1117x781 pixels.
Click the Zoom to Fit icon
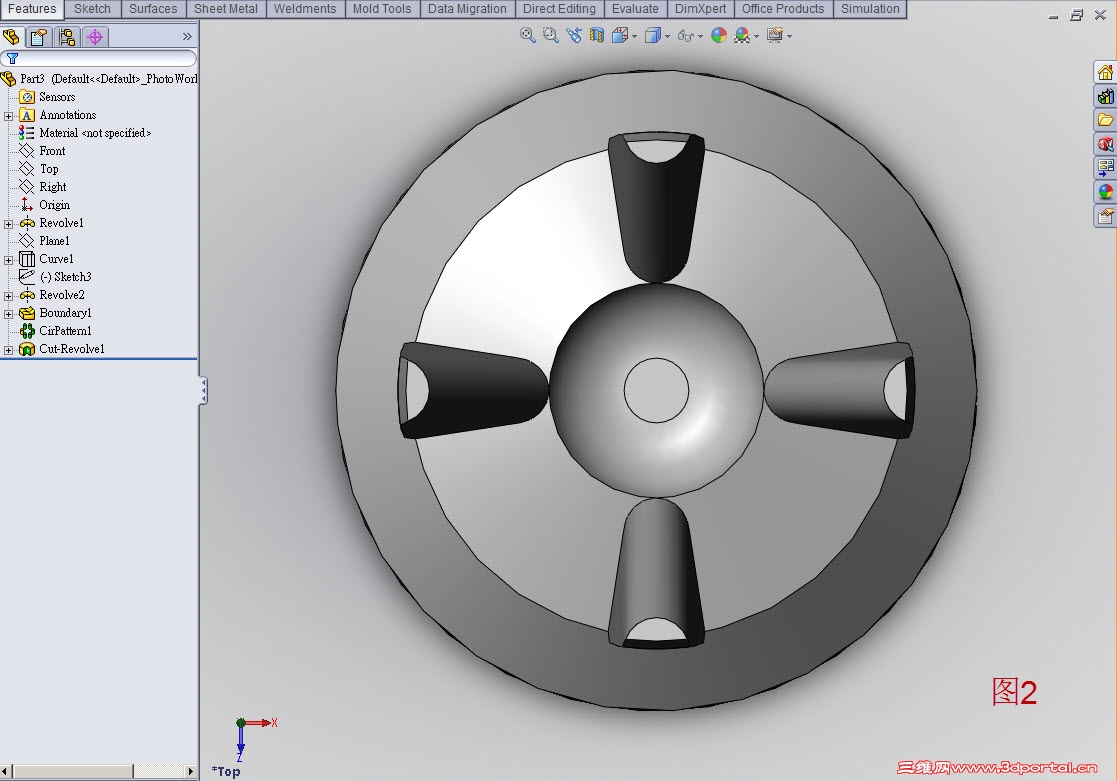pos(527,35)
